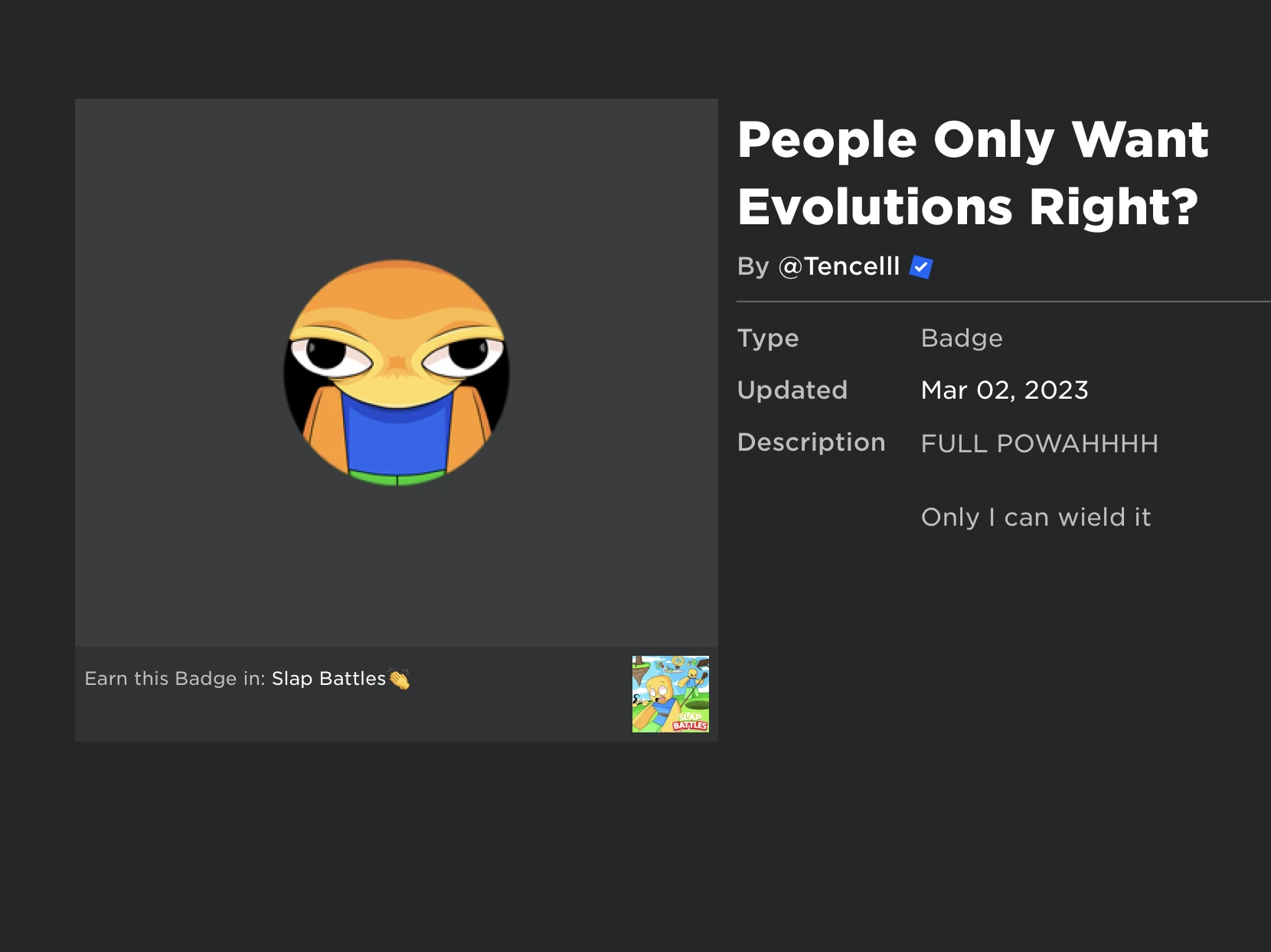Viewport: 1271px width, 952px height.
Task: Click the badge title People Only Want Evolutions Right?
Action: (972, 172)
